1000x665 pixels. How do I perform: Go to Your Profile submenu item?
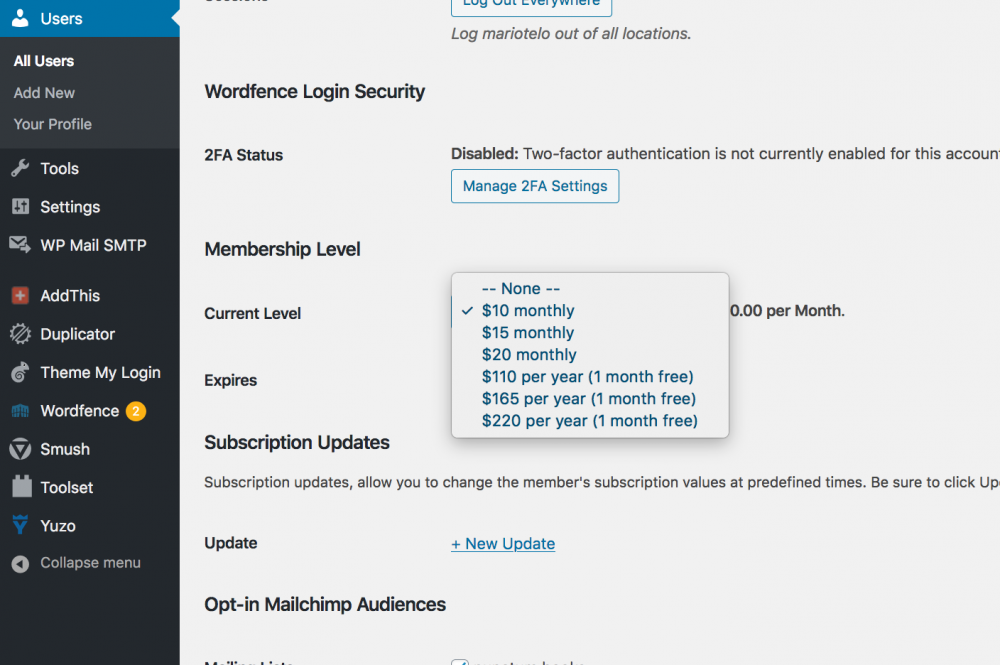point(52,124)
